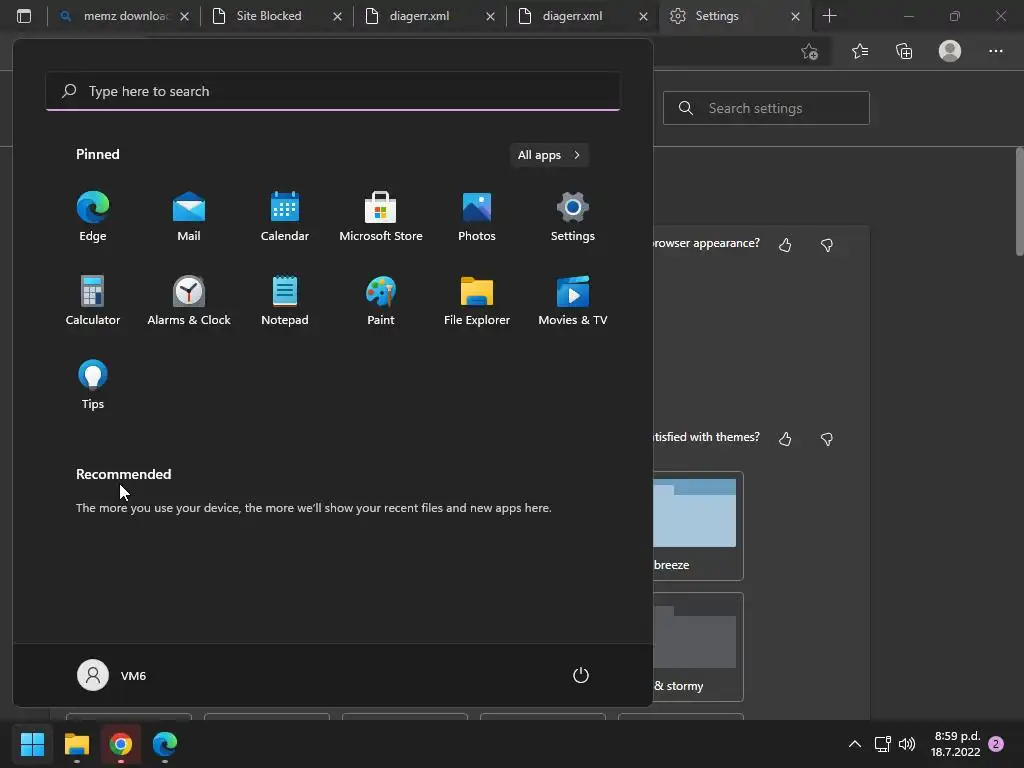The height and width of the screenshot is (768, 1024).
Task: Click the Settings page vertical scrollbar
Action: click(1019, 202)
